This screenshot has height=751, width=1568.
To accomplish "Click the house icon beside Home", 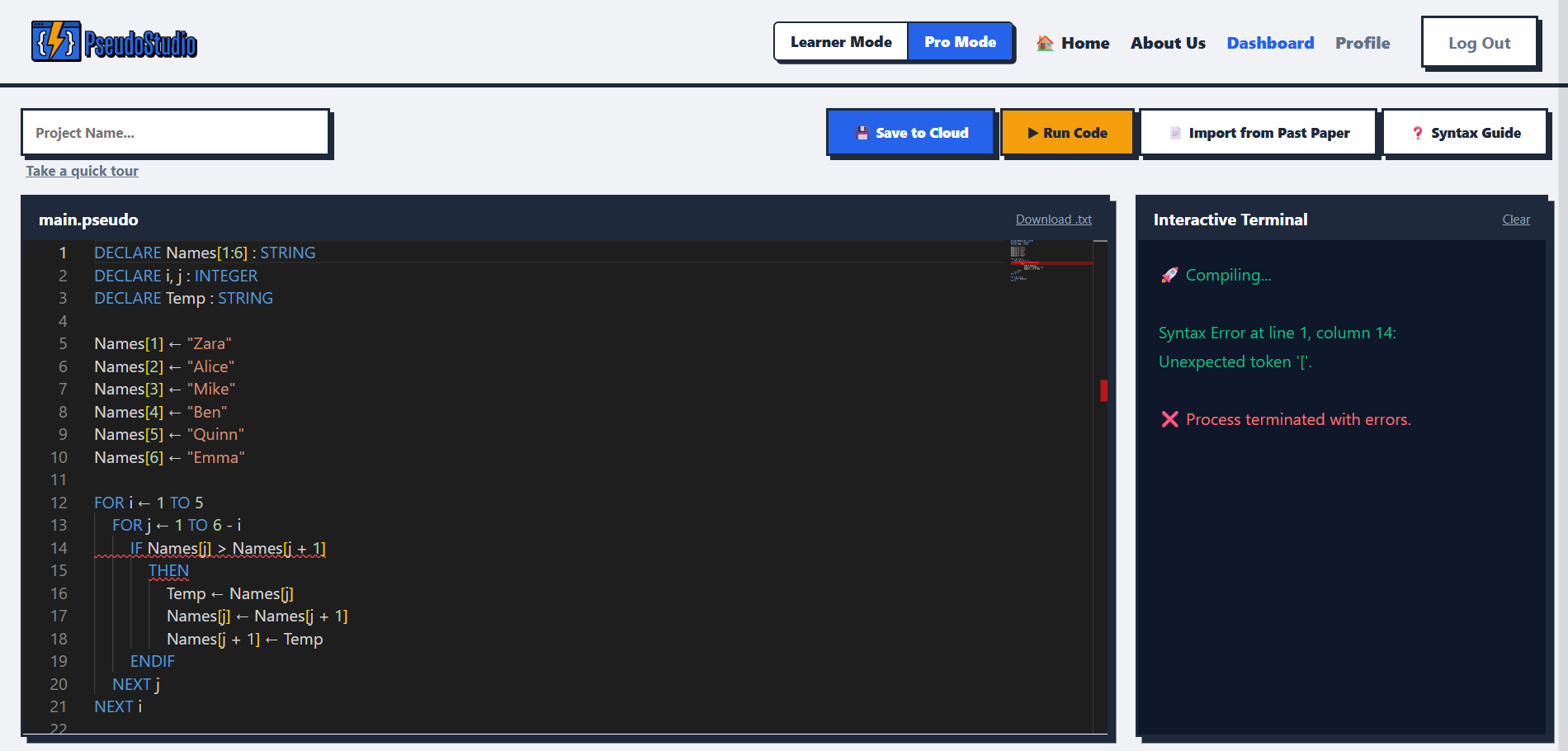I will (1045, 43).
